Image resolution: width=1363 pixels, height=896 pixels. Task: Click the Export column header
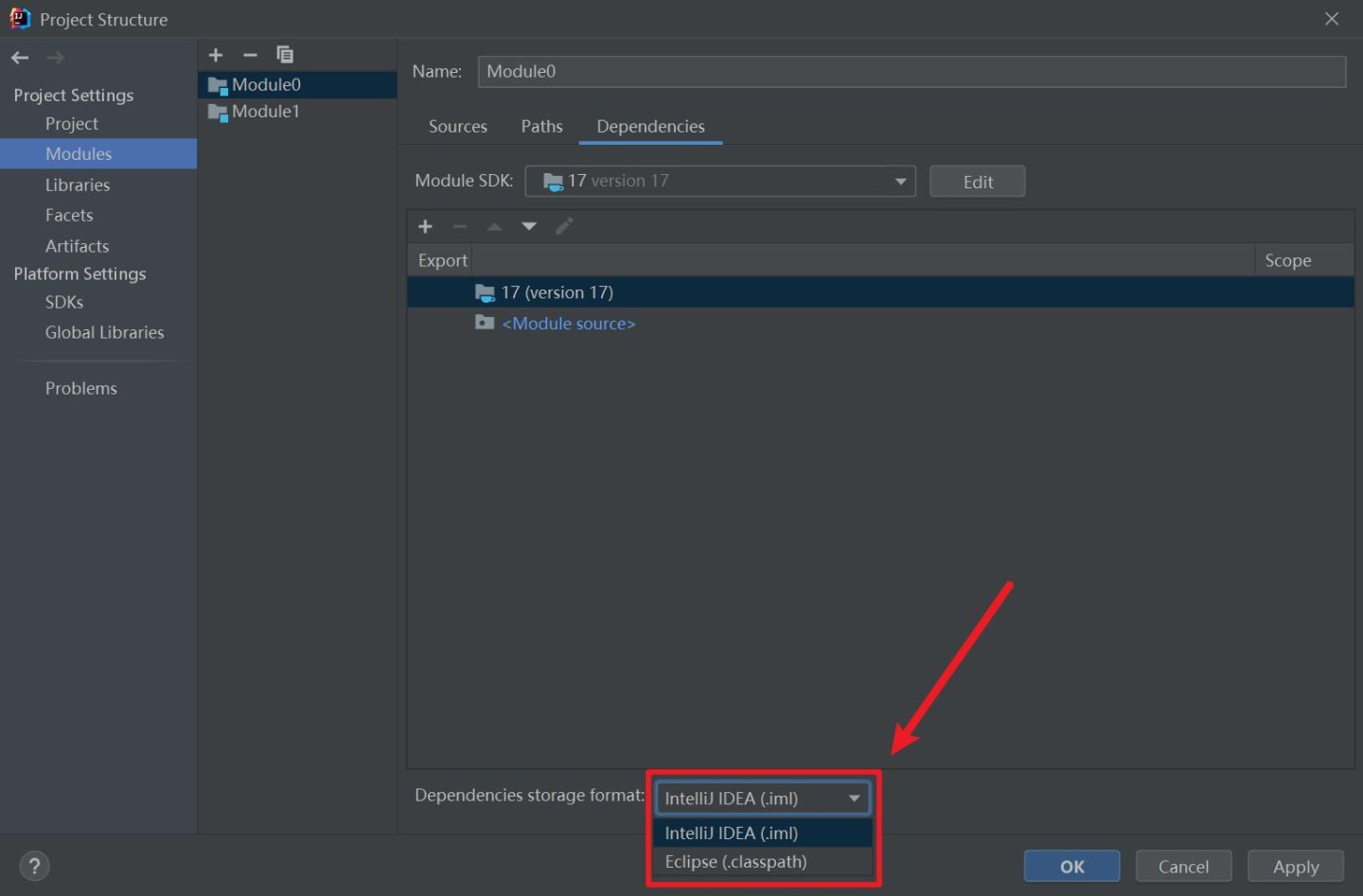[x=442, y=260]
